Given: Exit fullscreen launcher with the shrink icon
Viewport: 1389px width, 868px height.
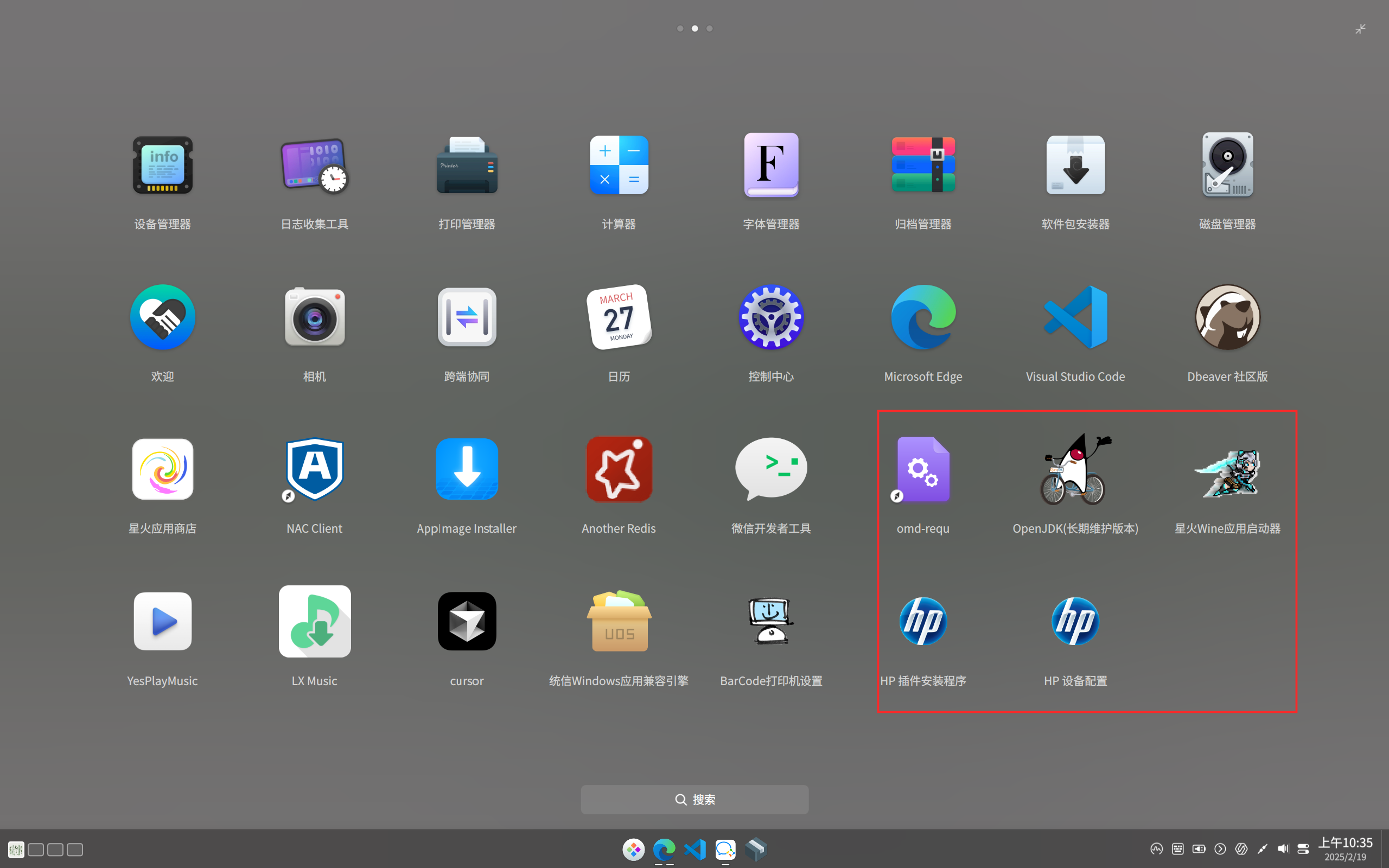Looking at the screenshot, I should [1360, 29].
